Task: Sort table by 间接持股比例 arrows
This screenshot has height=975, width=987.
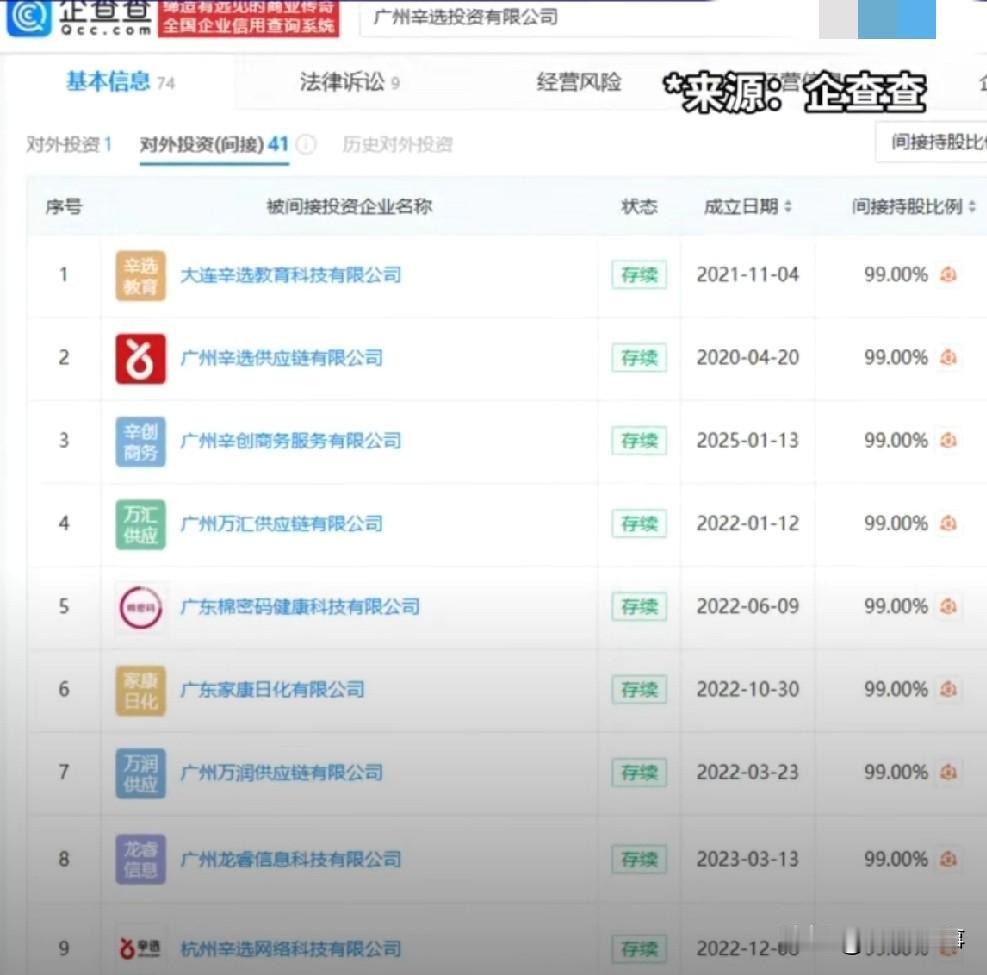Action: pos(972,206)
